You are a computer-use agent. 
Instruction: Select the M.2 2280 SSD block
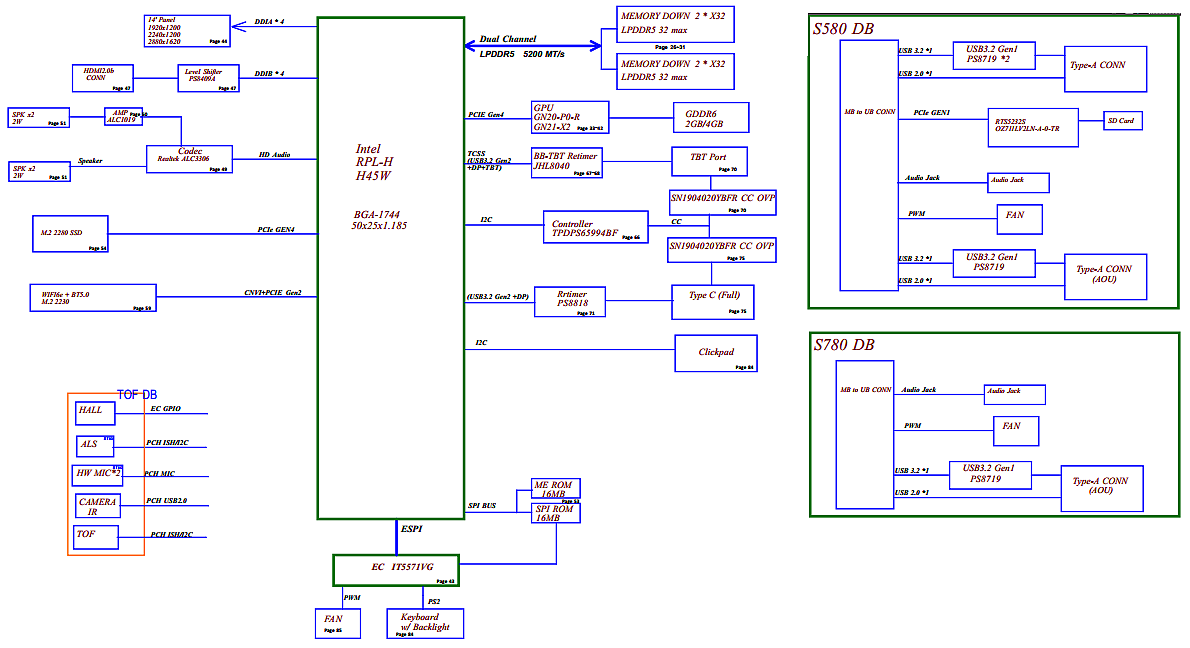(70, 234)
